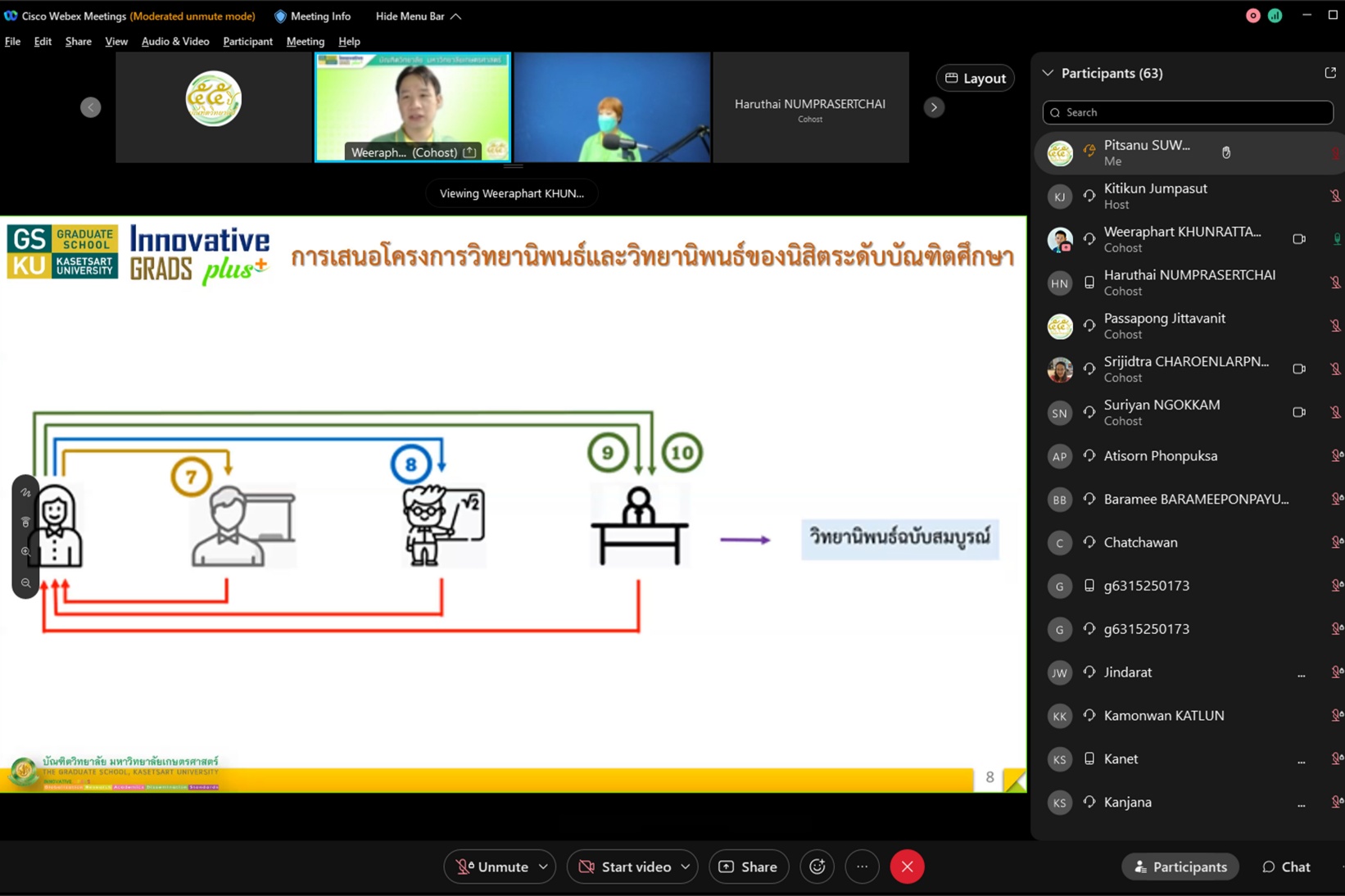Pop out the Participants panel
Image resolution: width=1345 pixels, height=896 pixels.
click(1329, 73)
